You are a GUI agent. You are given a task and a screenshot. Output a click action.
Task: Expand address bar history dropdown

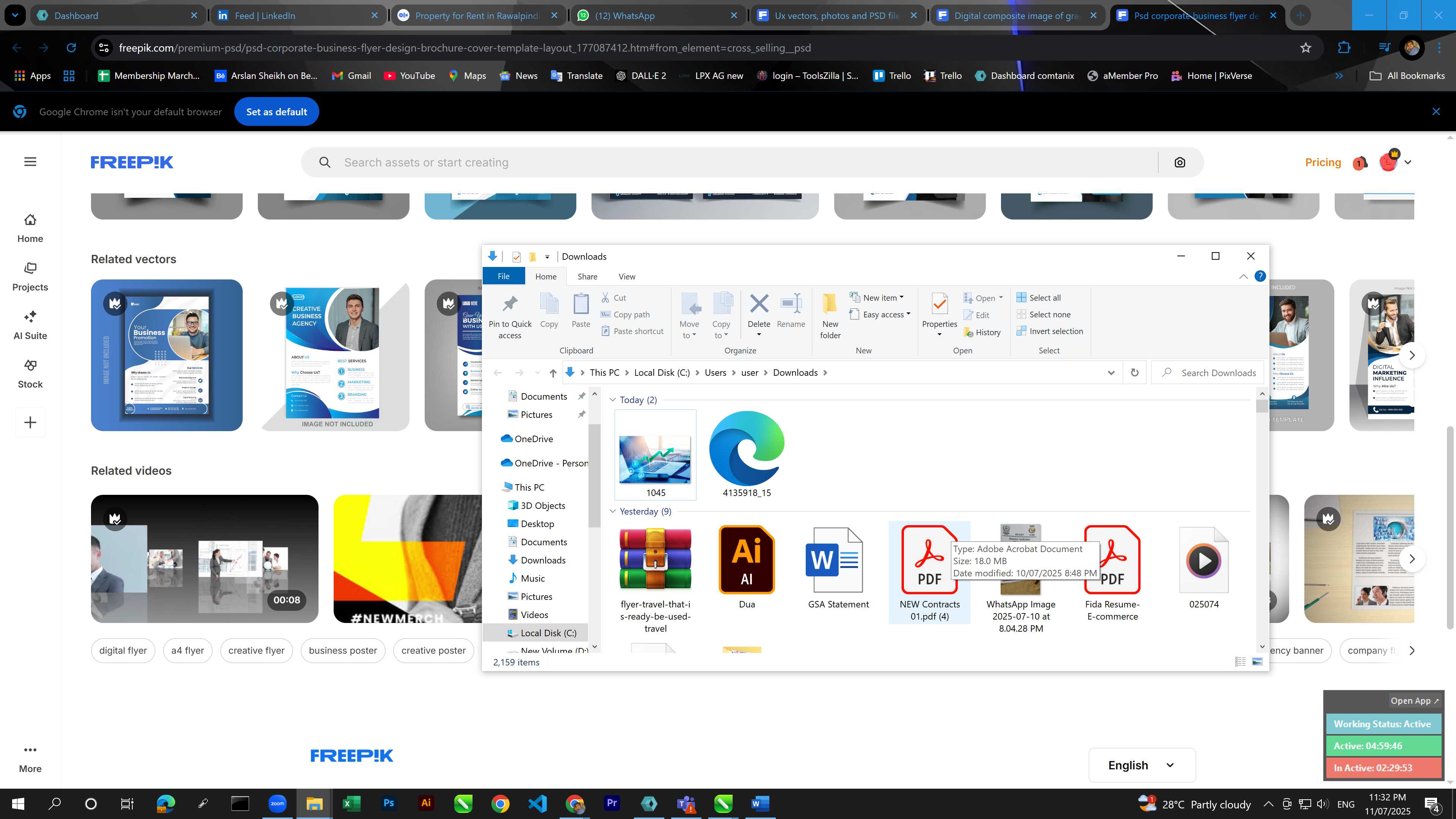(x=1111, y=373)
